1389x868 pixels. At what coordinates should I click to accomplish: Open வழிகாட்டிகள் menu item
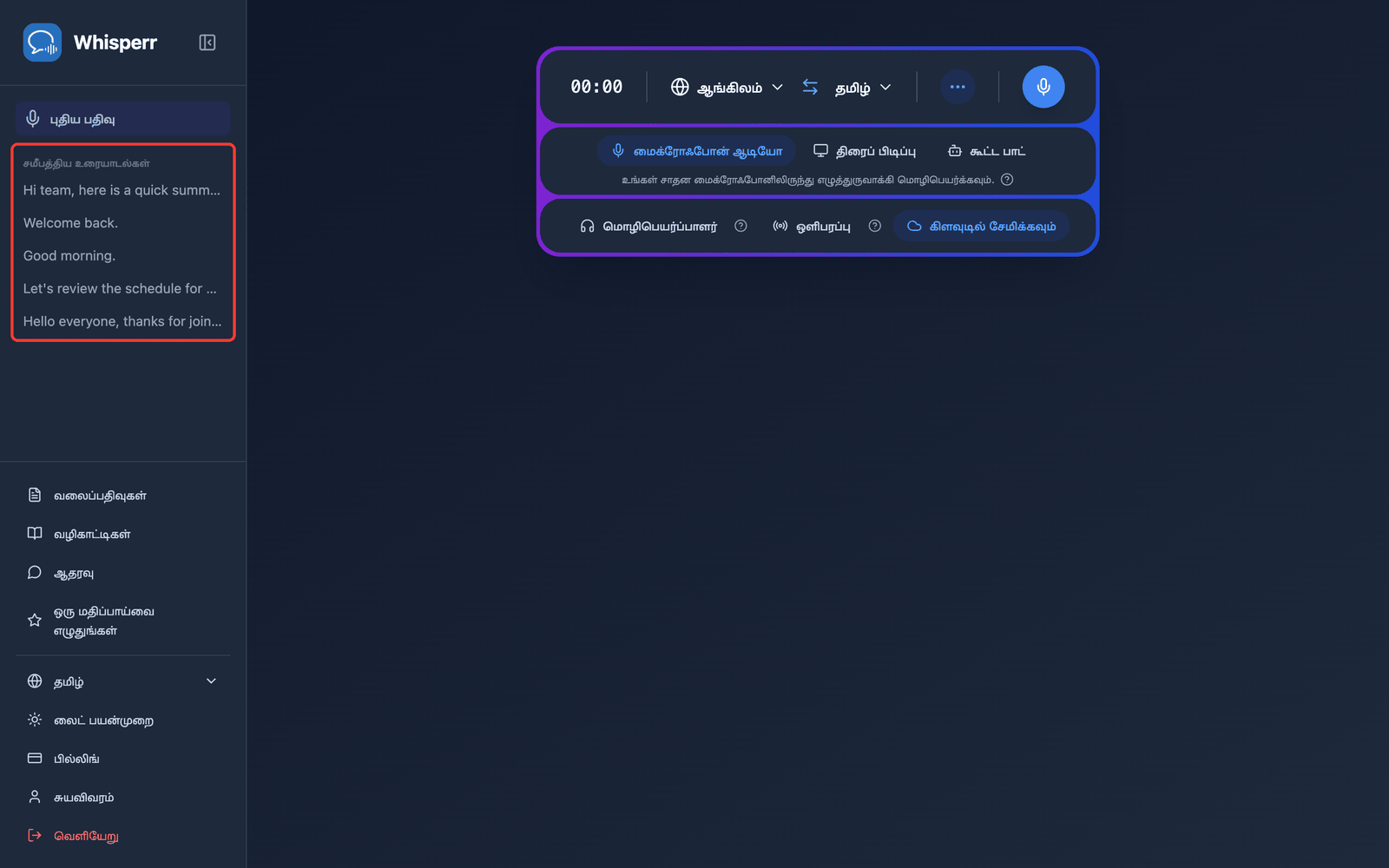tap(122, 533)
